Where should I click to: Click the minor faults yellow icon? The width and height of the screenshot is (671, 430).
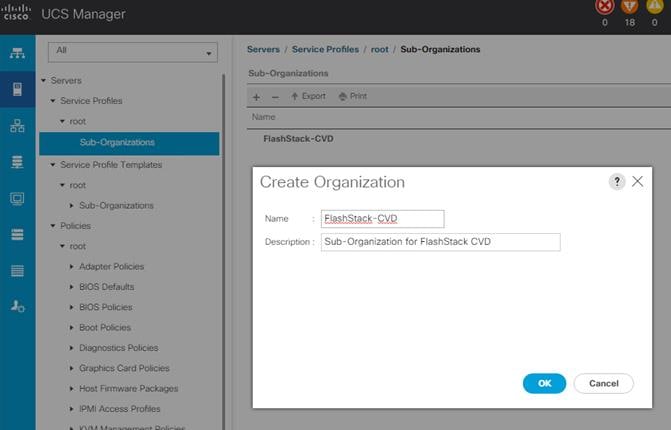(654, 6)
